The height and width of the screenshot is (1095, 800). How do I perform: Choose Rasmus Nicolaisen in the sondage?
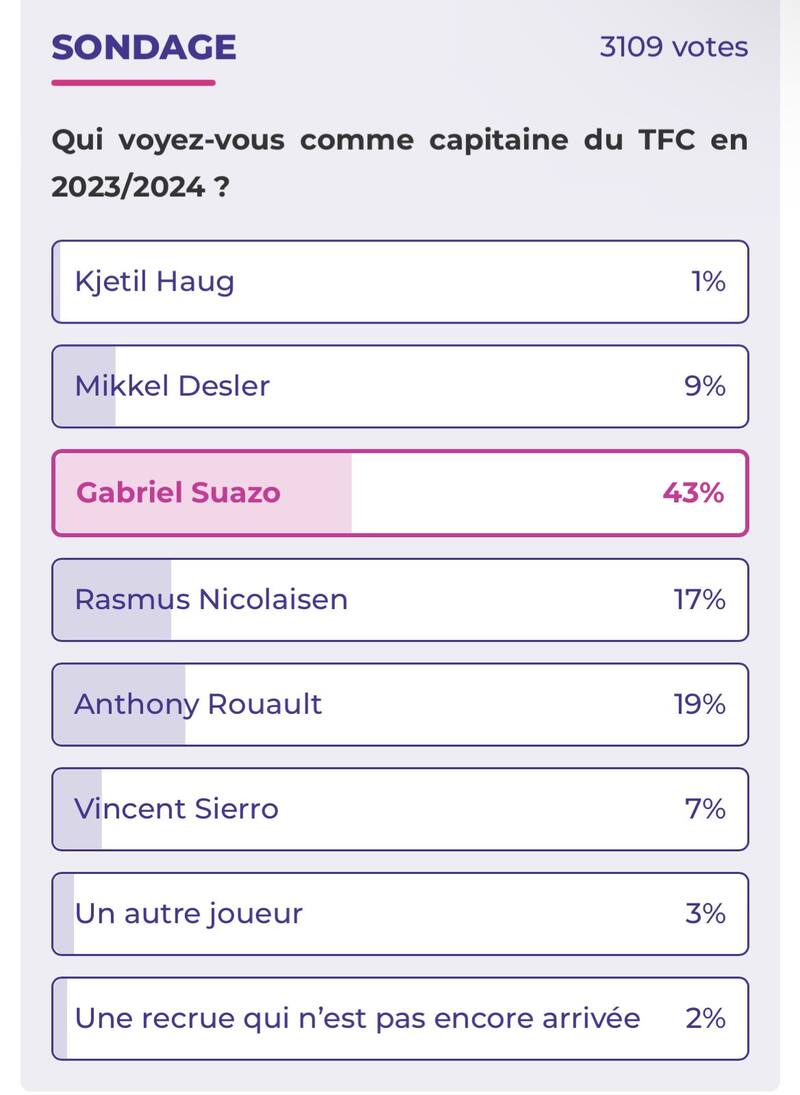(400, 599)
